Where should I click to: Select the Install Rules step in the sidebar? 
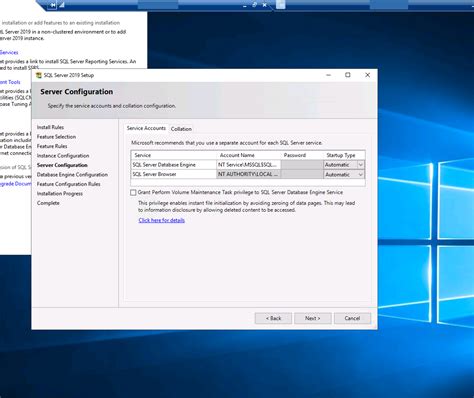(50, 127)
